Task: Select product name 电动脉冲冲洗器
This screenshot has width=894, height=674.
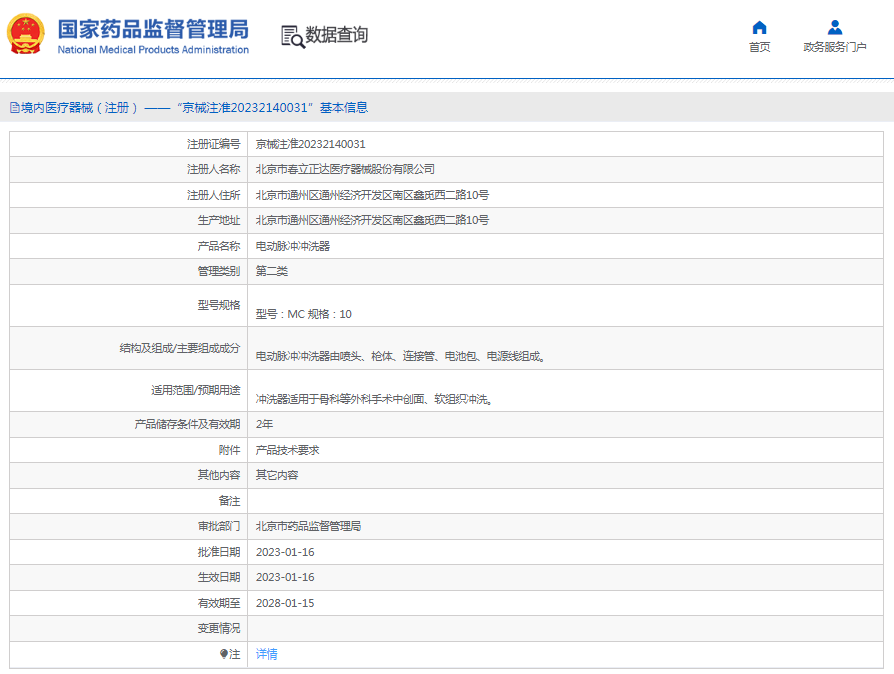Action: (292, 246)
